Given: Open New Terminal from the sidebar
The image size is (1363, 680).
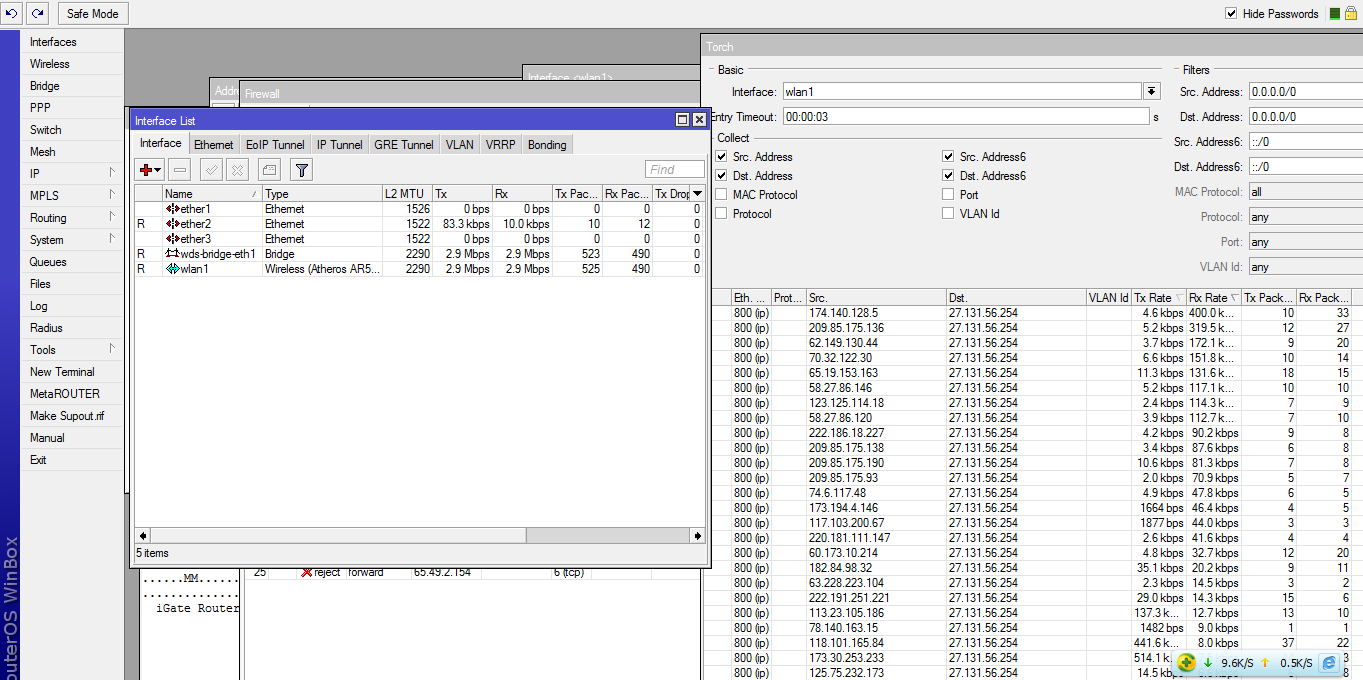Looking at the screenshot, I should point(62,372).
